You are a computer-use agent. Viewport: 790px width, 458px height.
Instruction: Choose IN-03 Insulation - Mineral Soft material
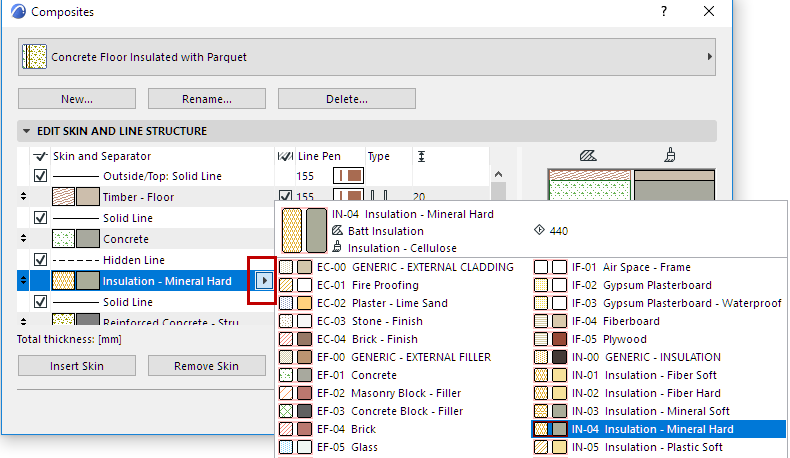659,411
